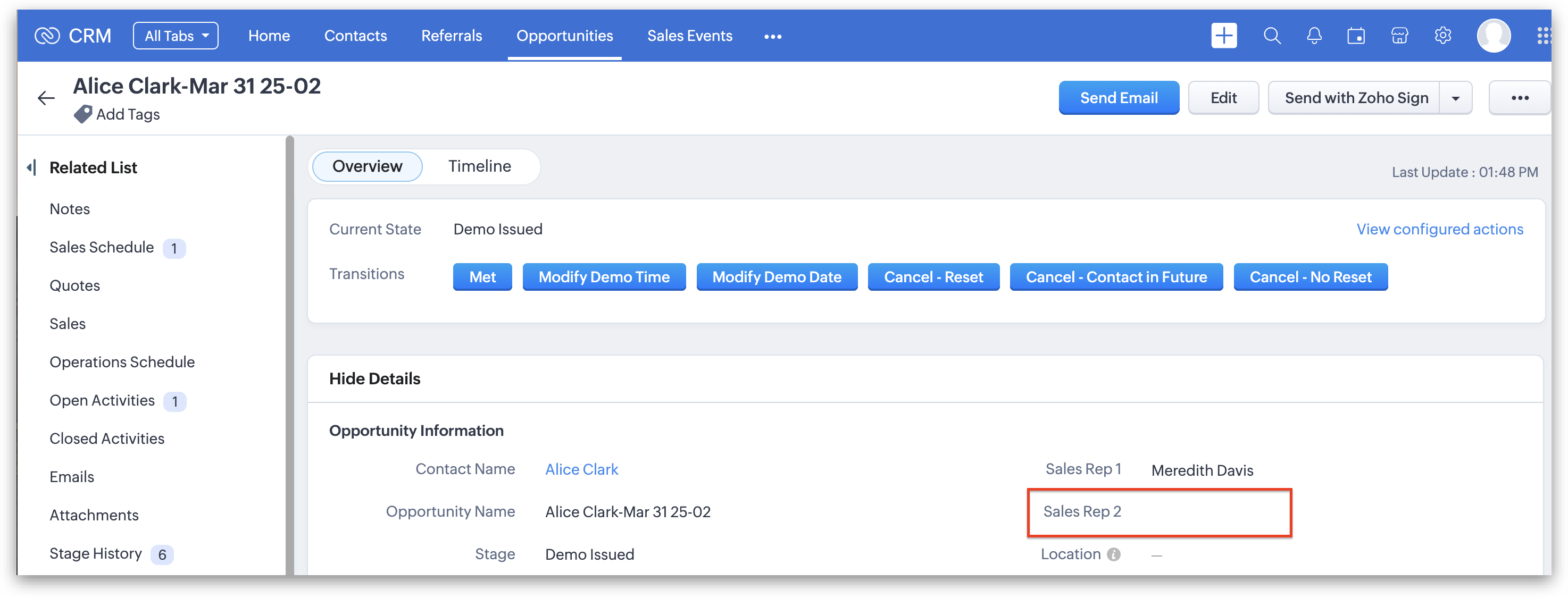This screenshot has height=598, width=1568.
Task: Open the more tabs ellipsis in the top navigation bar
Action: (x=772, y=37)
